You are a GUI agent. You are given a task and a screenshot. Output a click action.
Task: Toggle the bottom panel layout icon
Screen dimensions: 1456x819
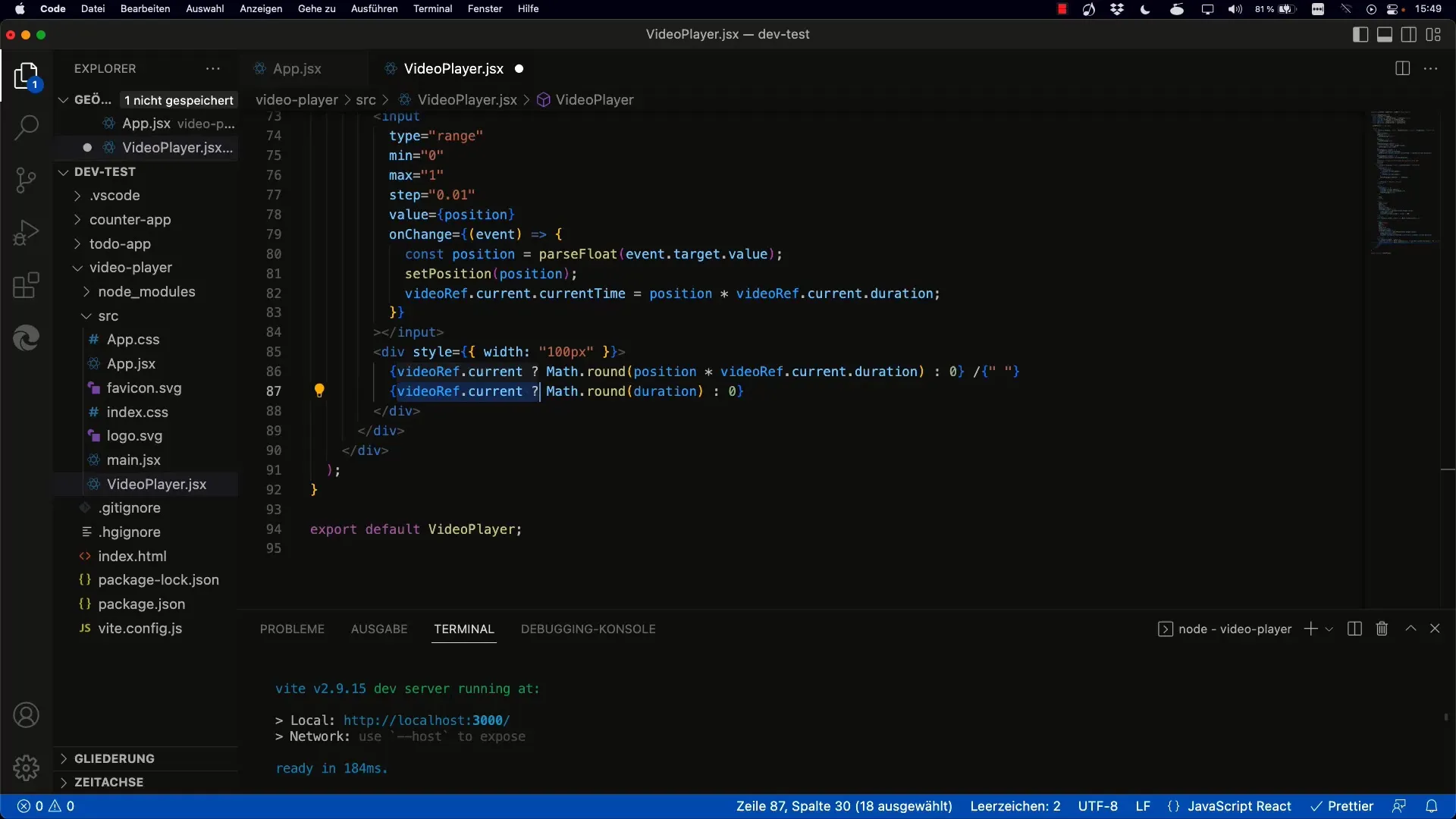[1385, 34]
